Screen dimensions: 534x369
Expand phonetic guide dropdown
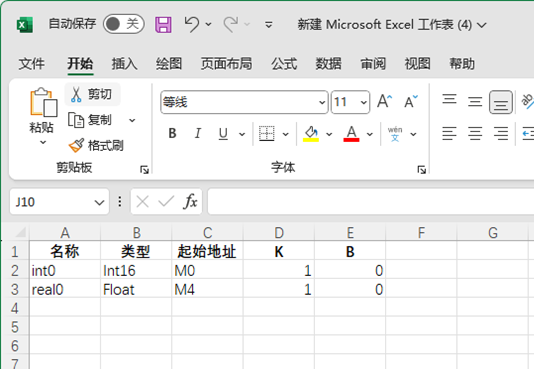(413, 134)
